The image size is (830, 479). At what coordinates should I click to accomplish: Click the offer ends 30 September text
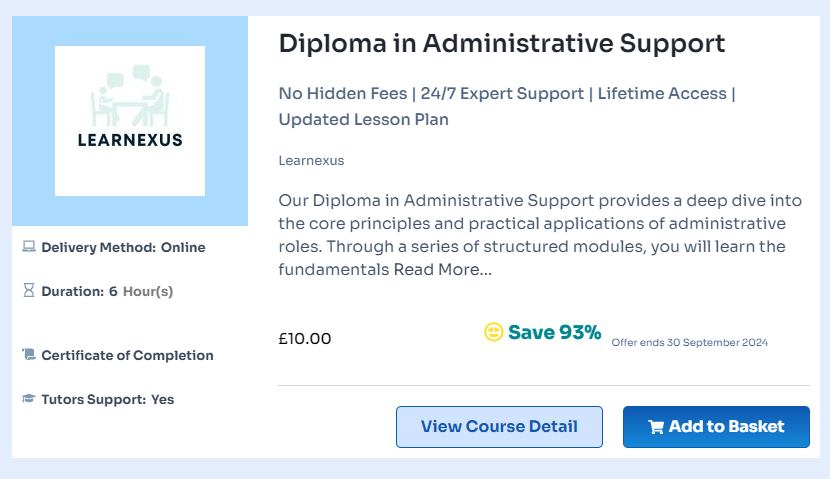pyautogui.click(x=689, y=342)
